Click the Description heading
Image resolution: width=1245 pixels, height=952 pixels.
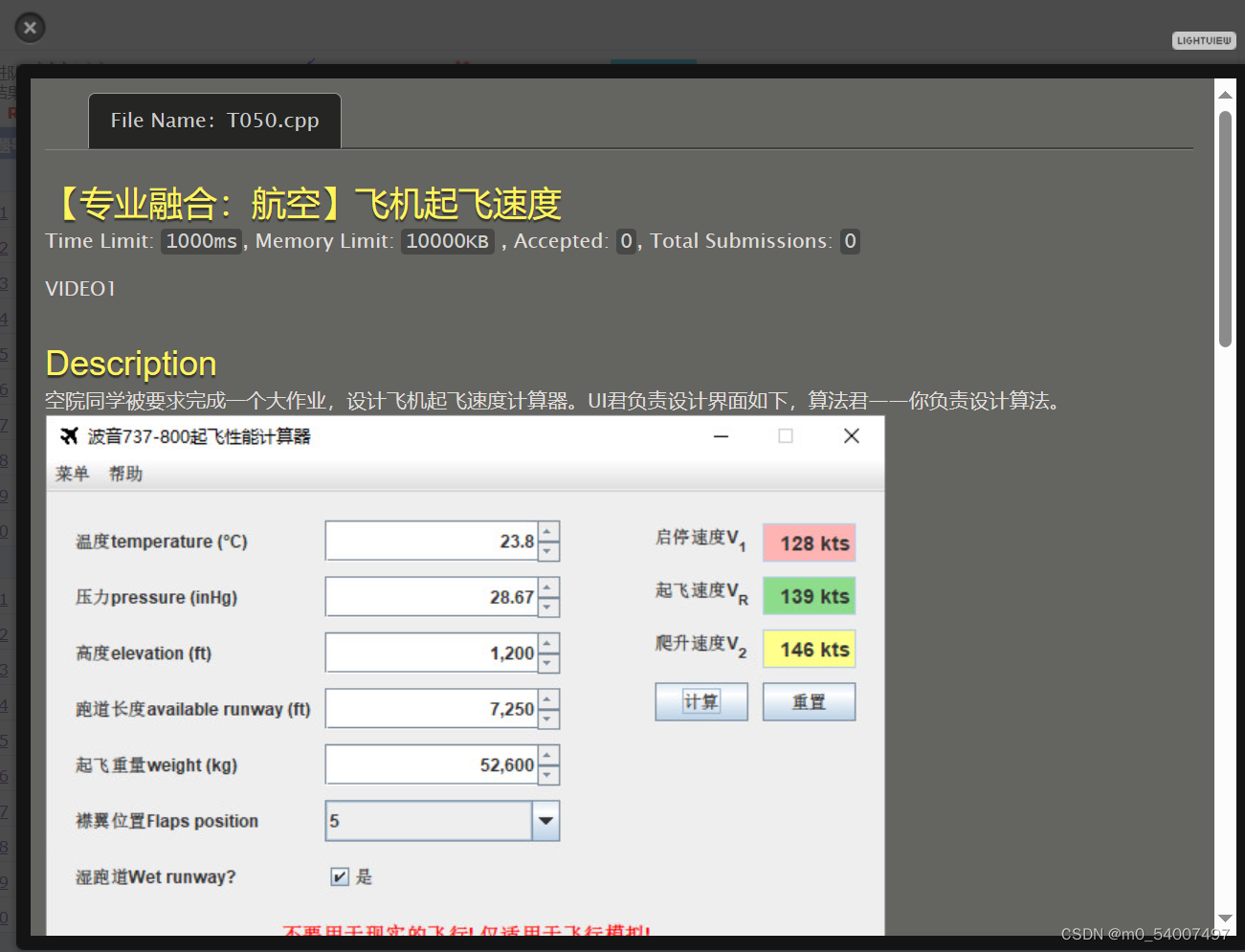coord(131,364)
